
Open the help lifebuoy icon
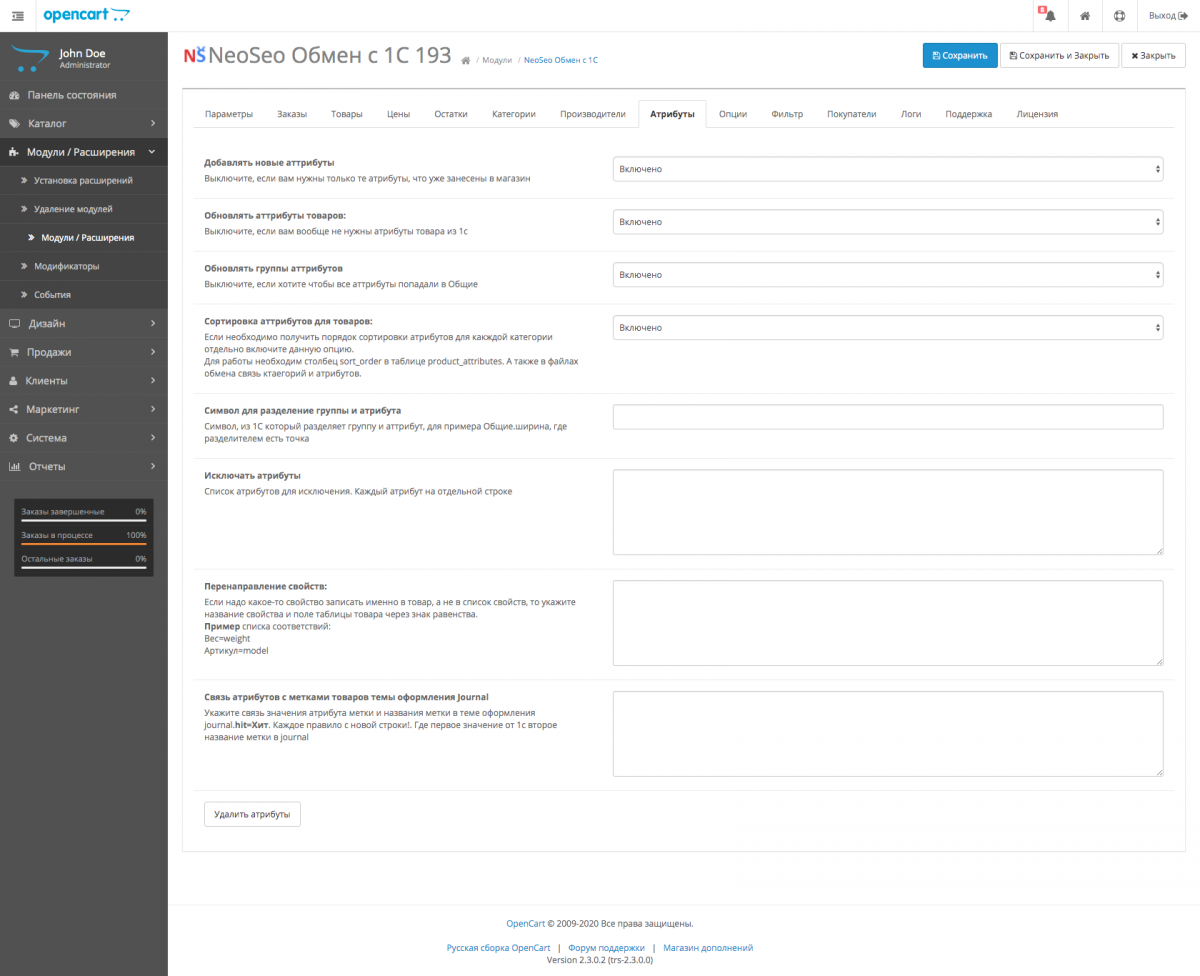point(1119,16)
